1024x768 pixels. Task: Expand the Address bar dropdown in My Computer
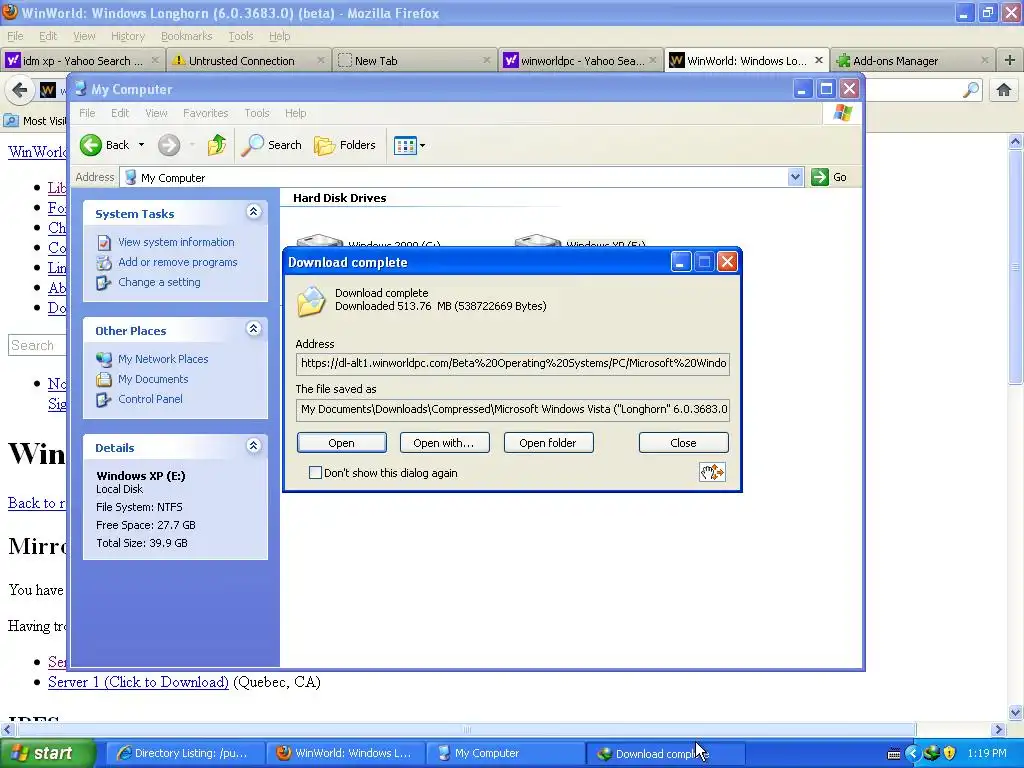[x=795, y=177]
